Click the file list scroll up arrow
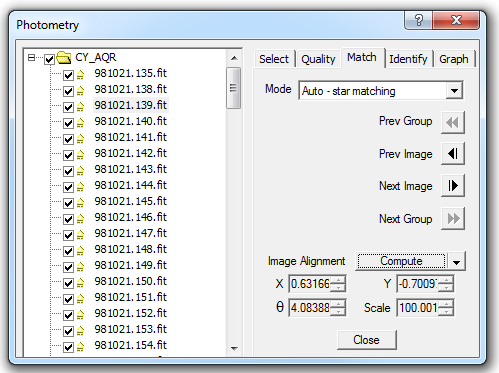Screen dimensions: 499x373 [x=234, y=58]
